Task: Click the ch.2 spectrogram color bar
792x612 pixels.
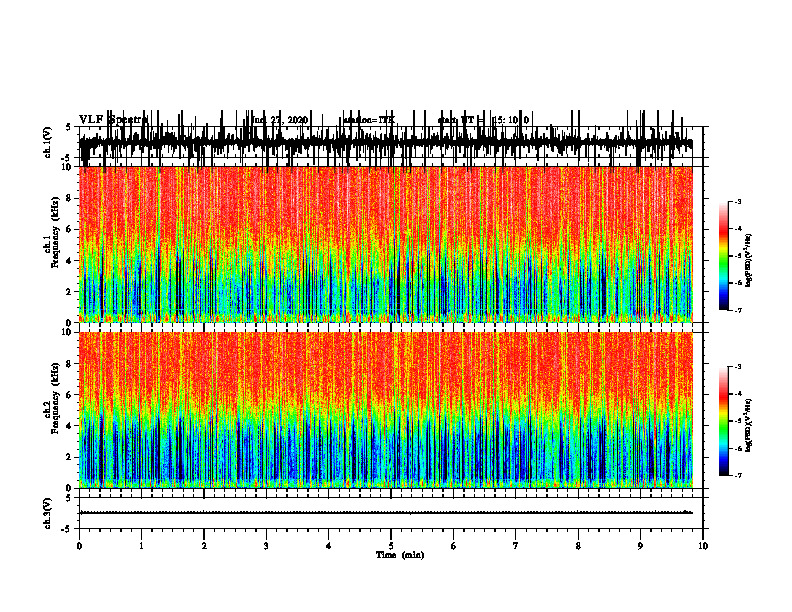Action: pos(724,421)
